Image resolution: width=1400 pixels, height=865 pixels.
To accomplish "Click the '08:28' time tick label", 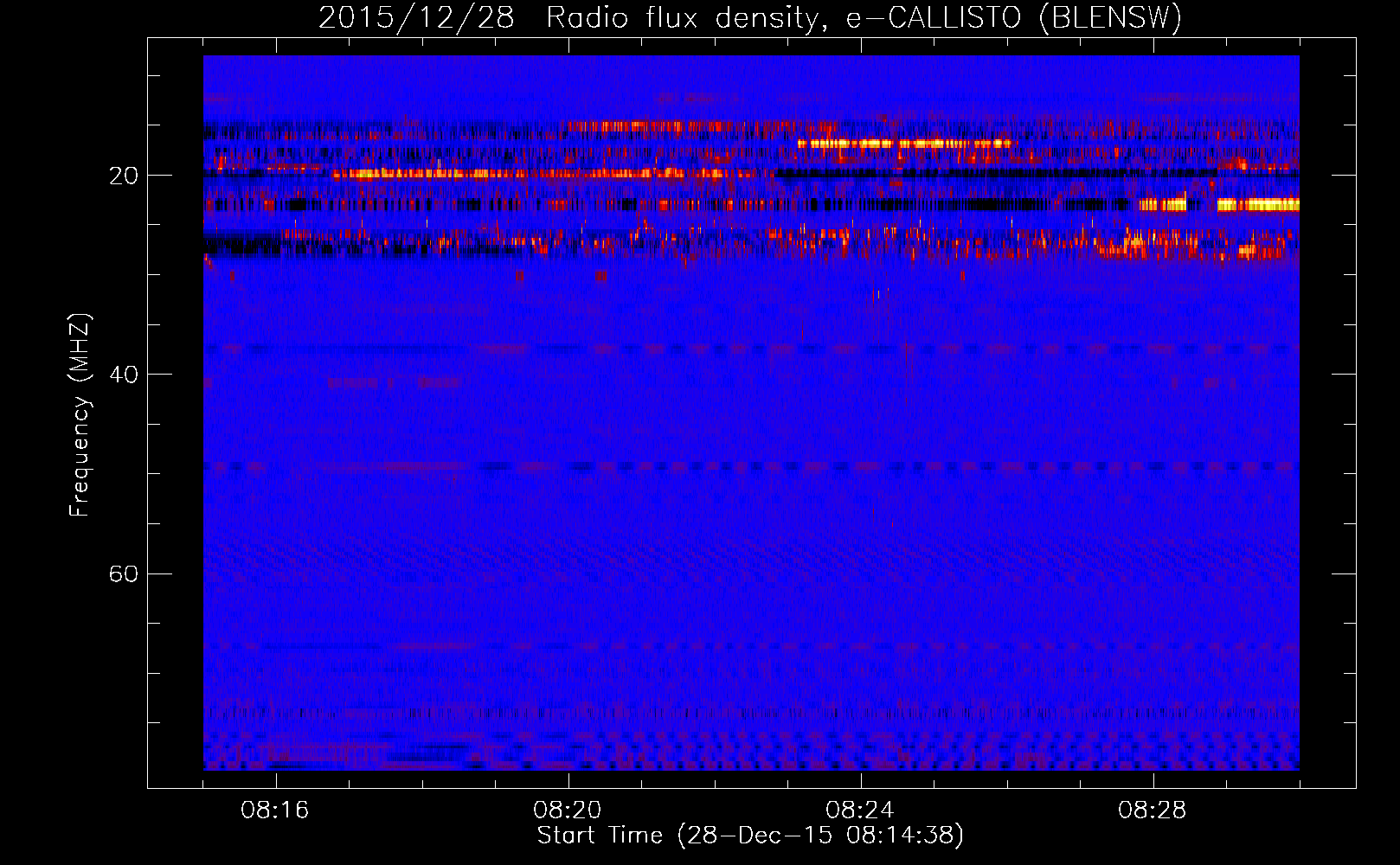I will point(1153,811).
